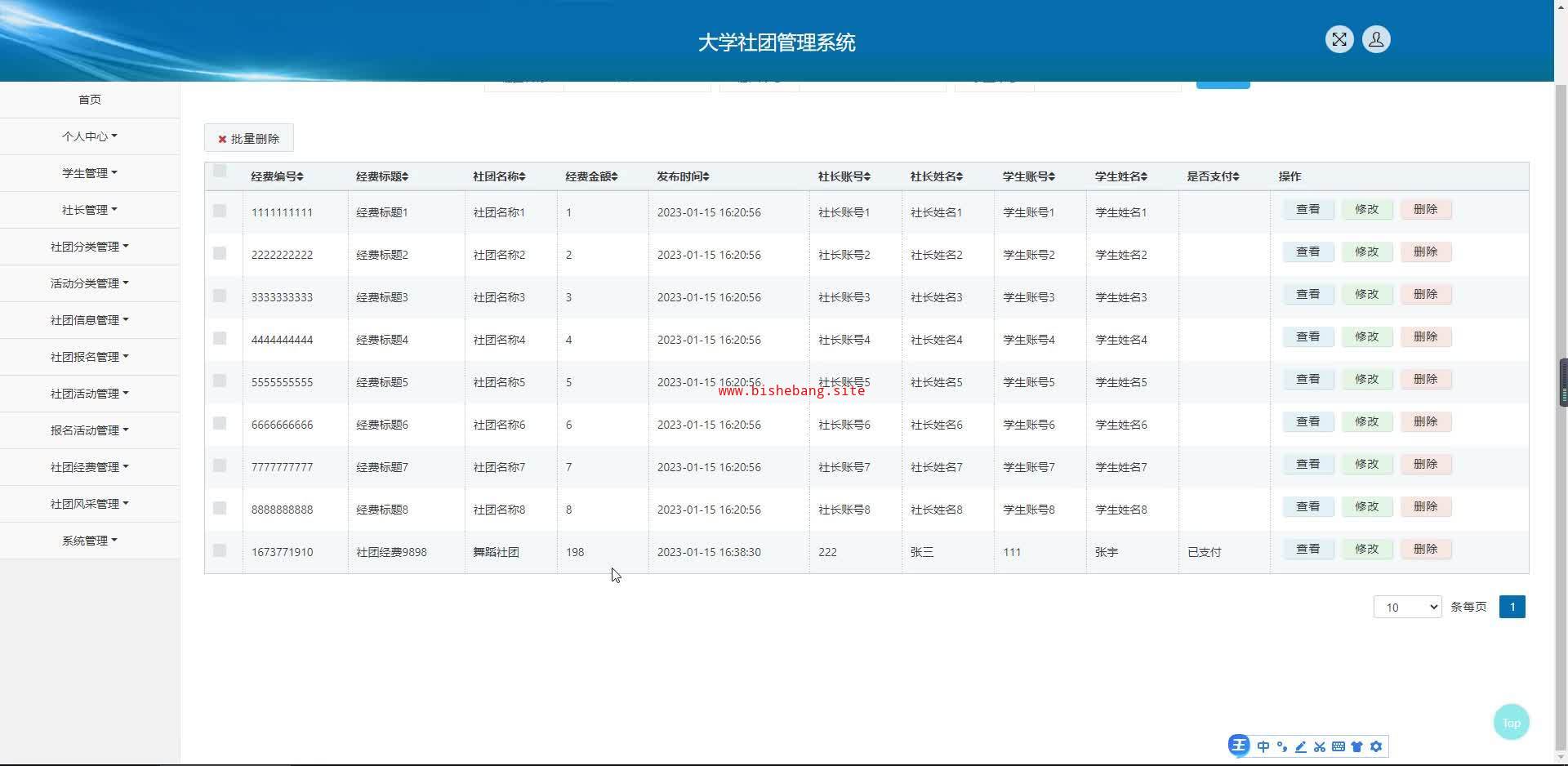Mark the checkbox for row 7777777777
The image size is (1568, 766).
point(220,465)
